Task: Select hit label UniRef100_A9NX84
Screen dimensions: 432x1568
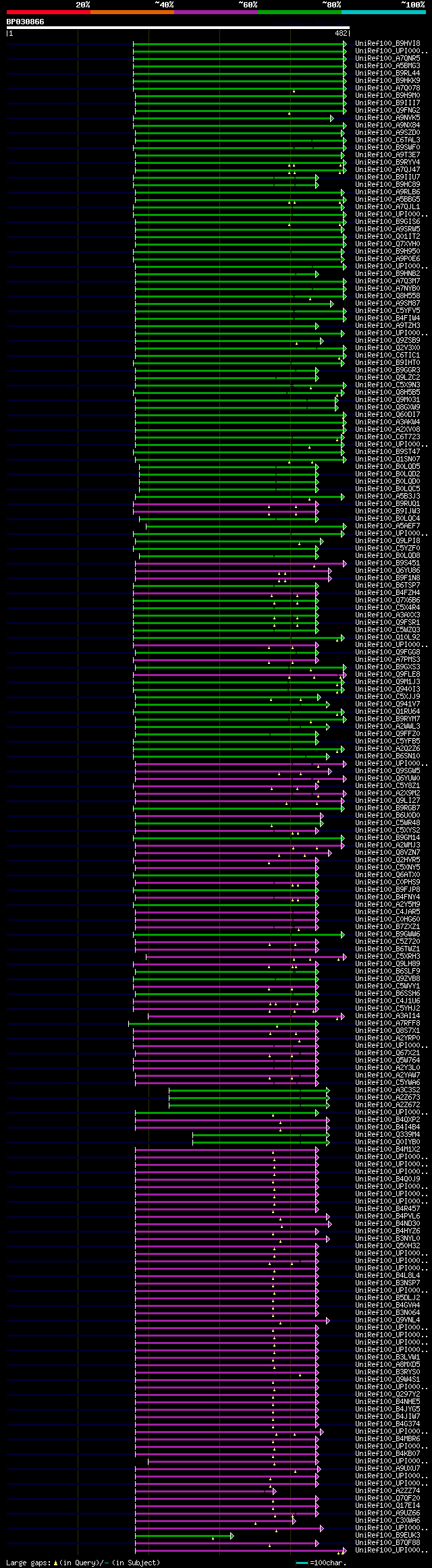Action: [388, 125]
